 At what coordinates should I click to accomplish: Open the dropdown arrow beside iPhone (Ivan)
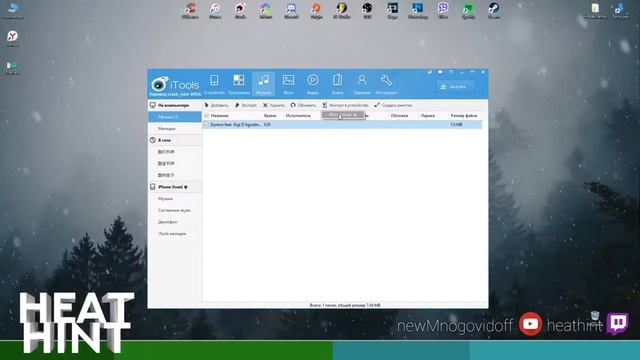186,187
